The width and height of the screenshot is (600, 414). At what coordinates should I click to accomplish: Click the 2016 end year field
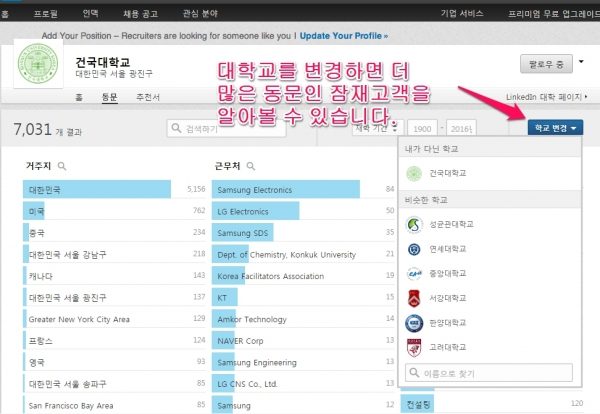tap(461, 129)
